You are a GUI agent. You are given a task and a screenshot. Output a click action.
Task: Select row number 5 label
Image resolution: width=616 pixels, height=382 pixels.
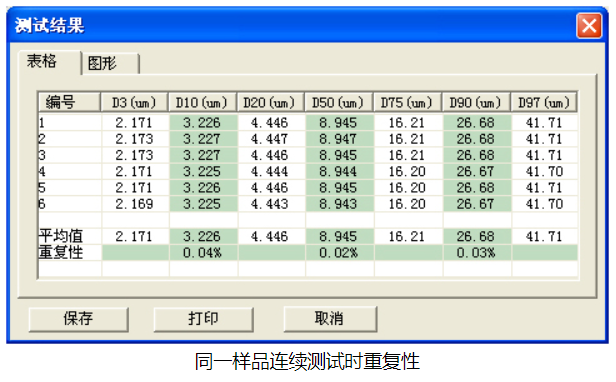42,188
